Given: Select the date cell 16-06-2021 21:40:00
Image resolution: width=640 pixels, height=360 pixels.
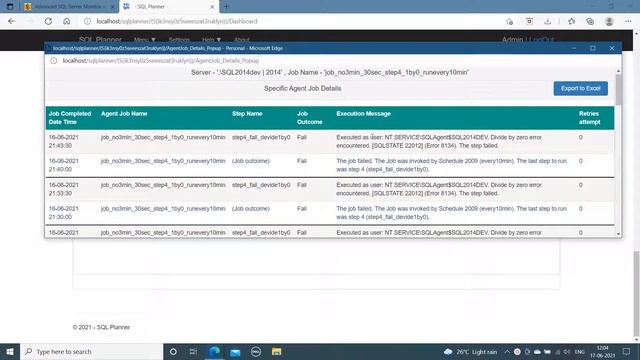Looking at the screenshot, I should tap(64, 165).
